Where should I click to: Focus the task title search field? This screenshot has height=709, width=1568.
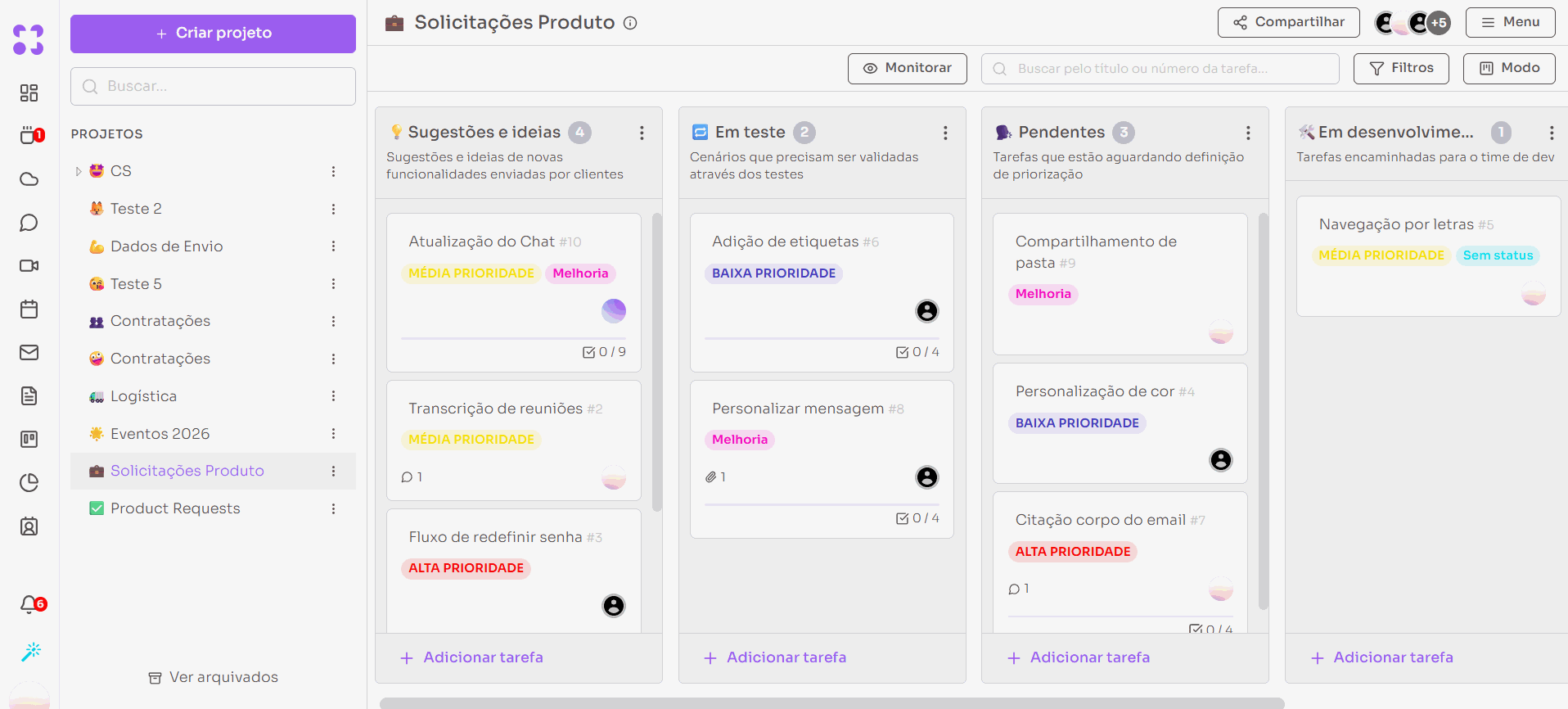pos(1160,69)
